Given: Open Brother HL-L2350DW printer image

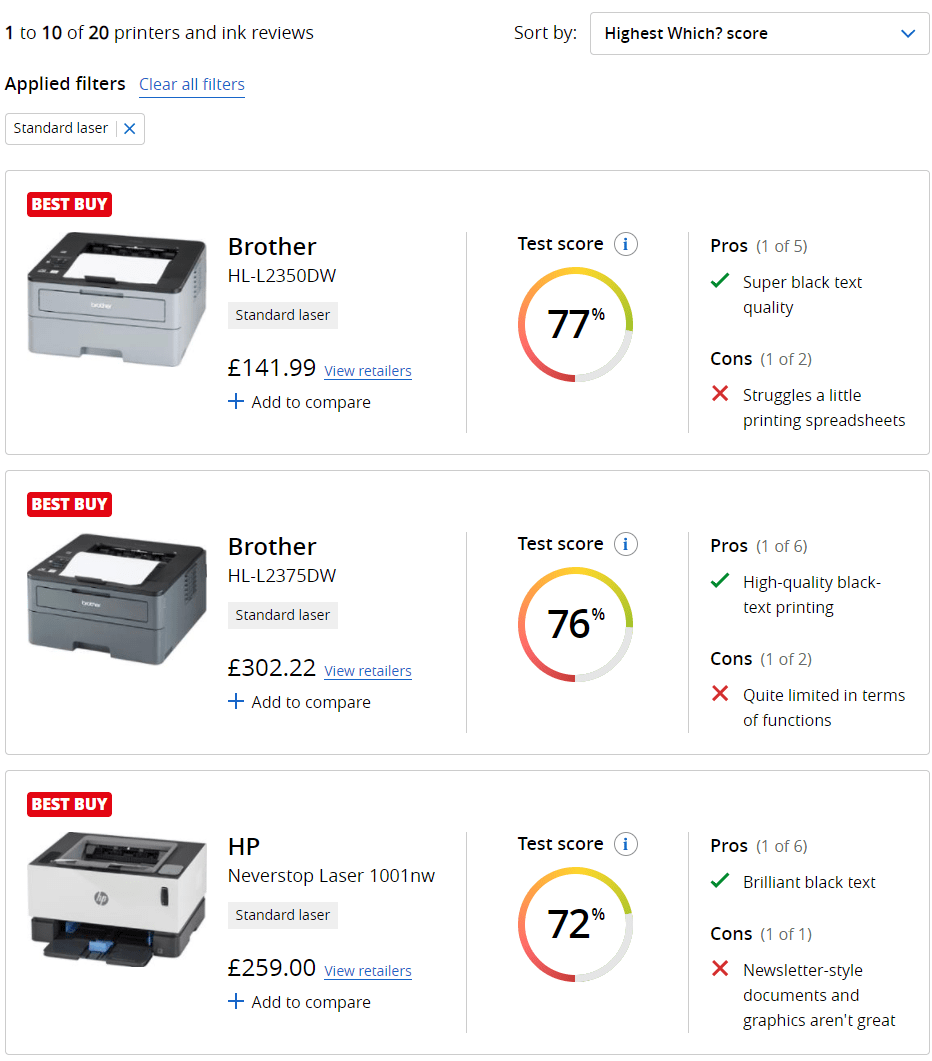Looking at the screenshot, I should tap(117, 299).
